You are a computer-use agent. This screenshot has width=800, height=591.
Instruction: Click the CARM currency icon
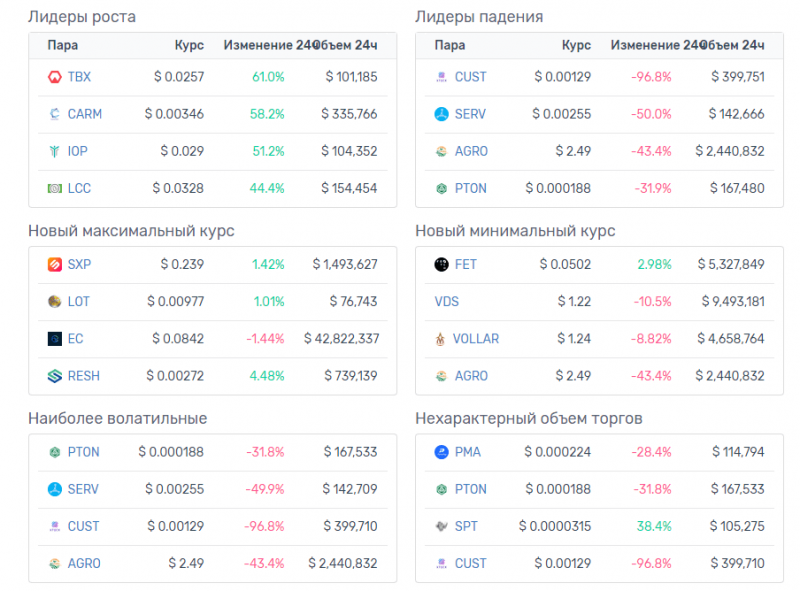click(53, 114)
